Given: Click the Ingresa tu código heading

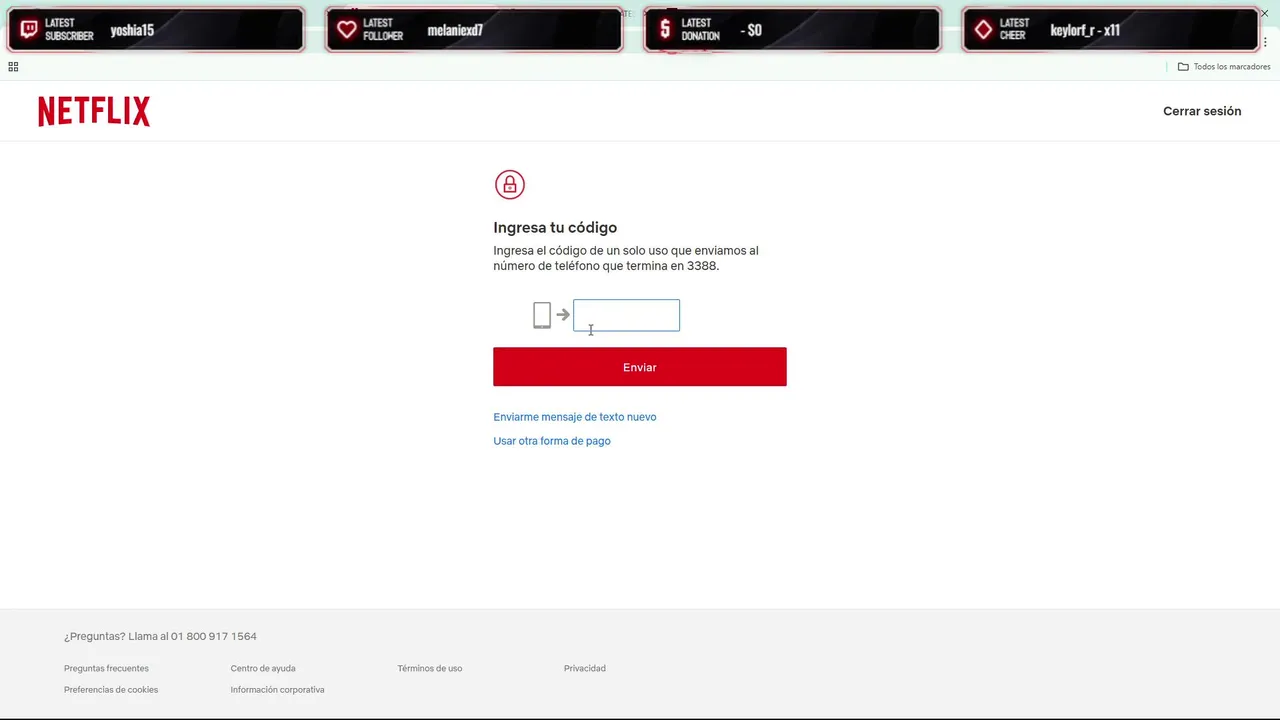Looking at the screenshot, I should 555,228.
